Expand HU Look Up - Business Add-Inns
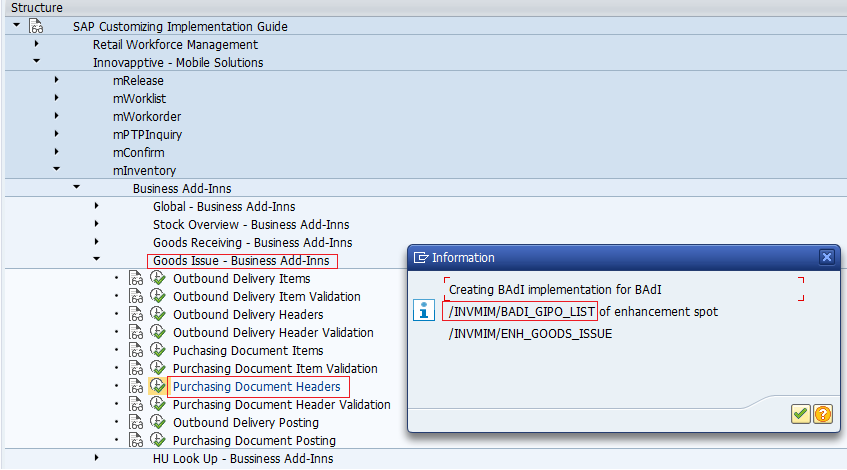This screenshot has height=470, width=847. click(97, 458)
